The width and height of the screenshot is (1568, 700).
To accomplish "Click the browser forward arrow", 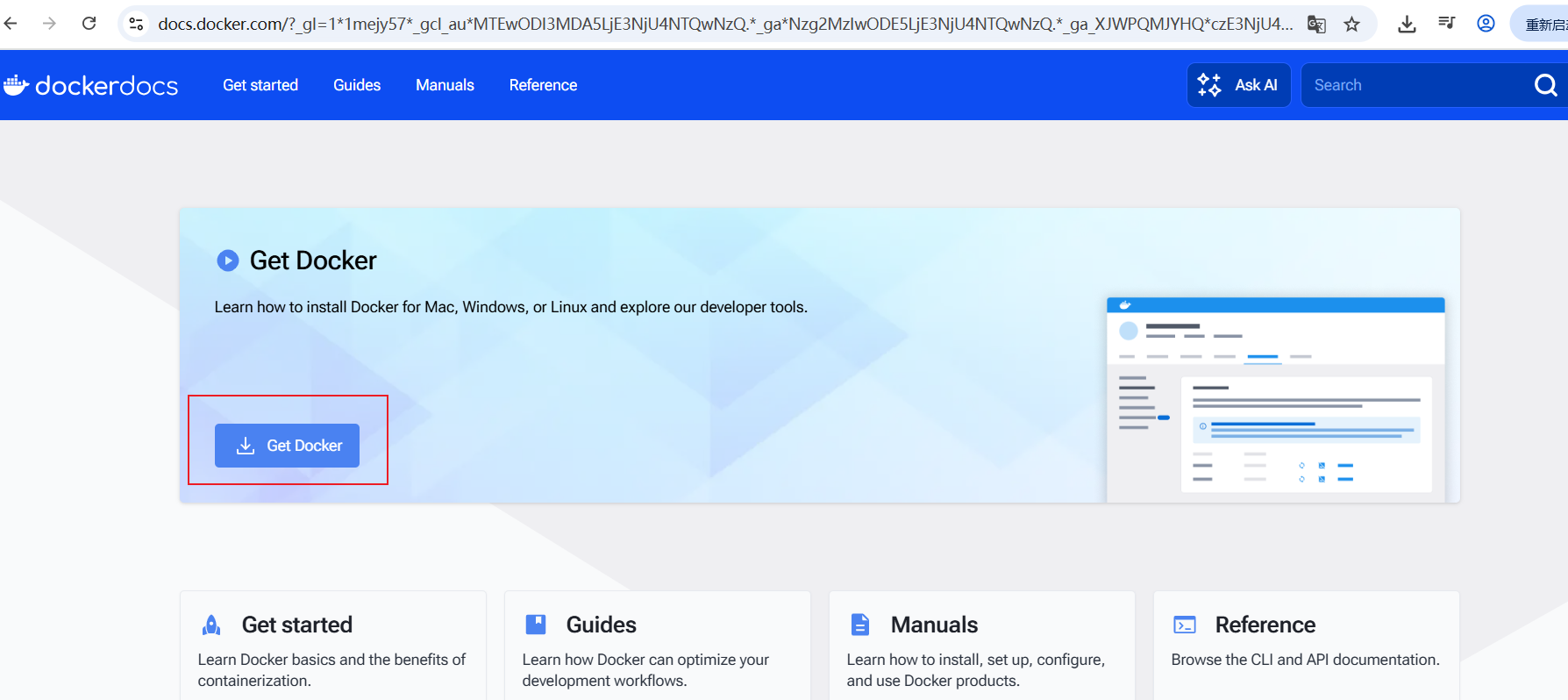I will tap(49, 24).
